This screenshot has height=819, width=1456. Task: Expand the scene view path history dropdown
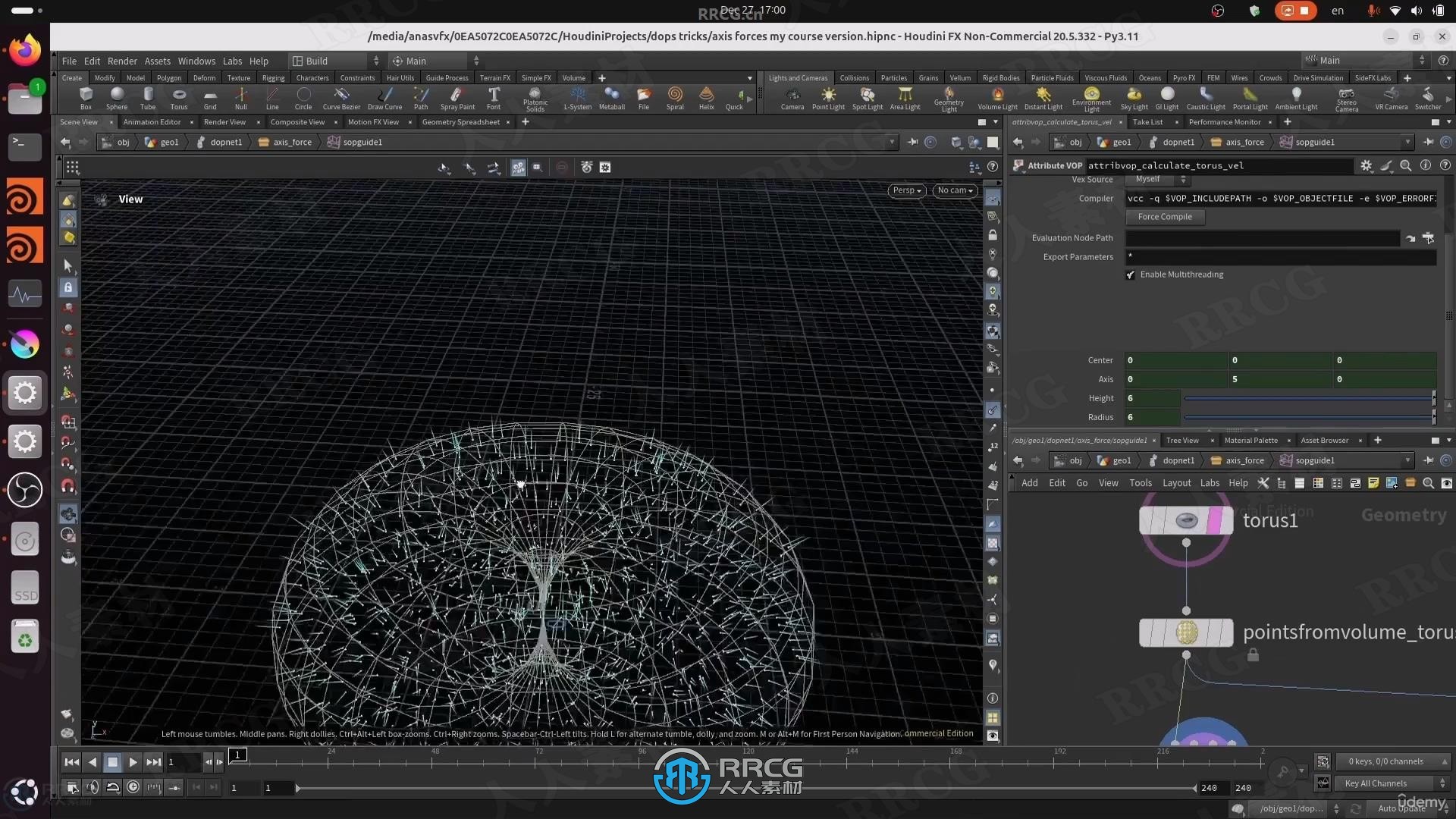(892, 142)
